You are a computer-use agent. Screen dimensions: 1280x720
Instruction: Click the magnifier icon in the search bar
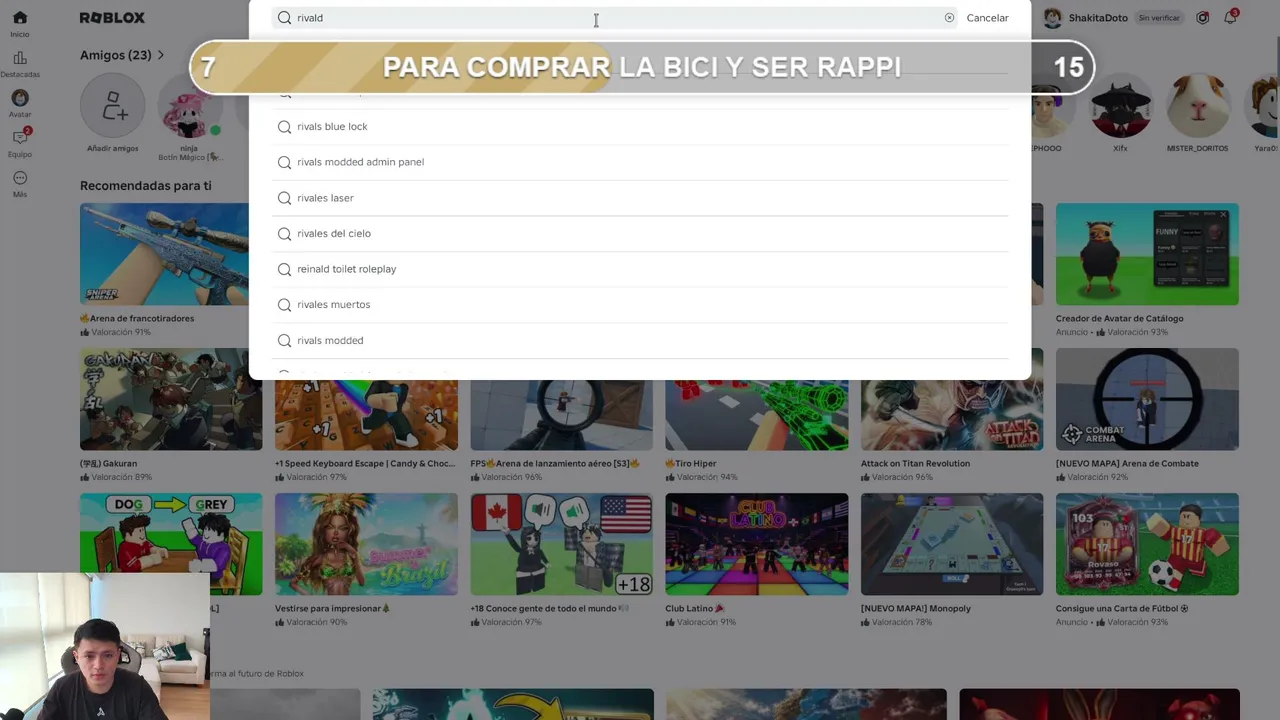point(285,18)
